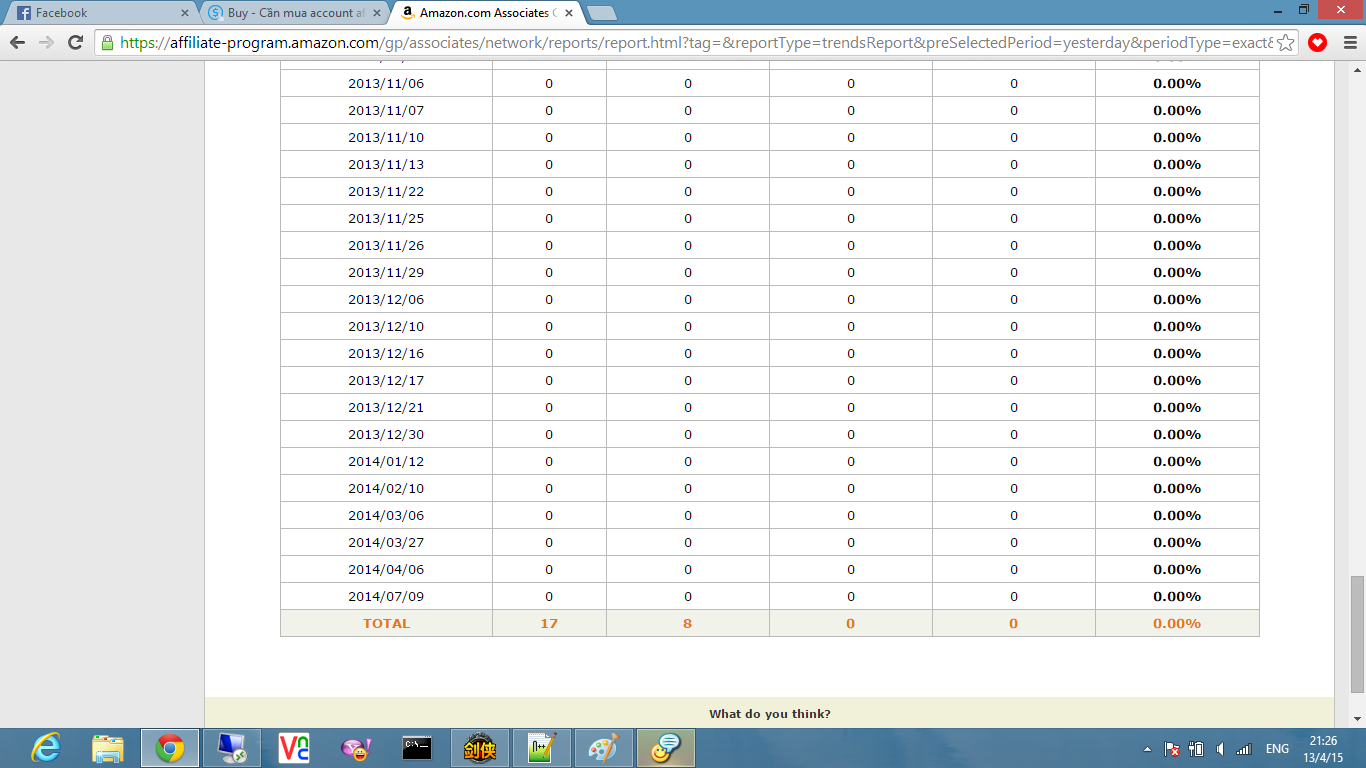This screenshot has width=1366, height=768.
Task: Open the VNC viewer taskbar icon
Action: 294,748
